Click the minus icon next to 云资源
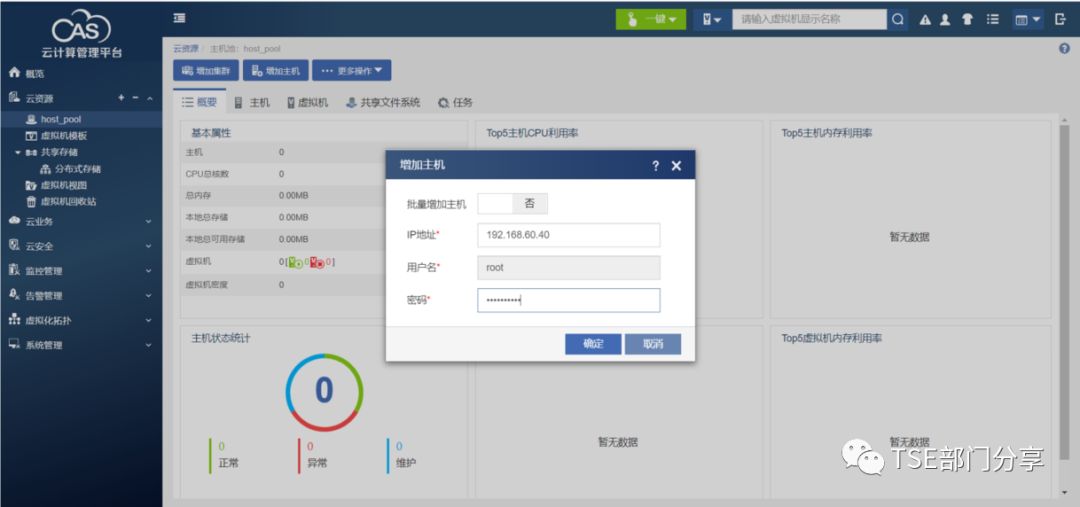Viewport: 1080px width, 507px height. pos(135,98)
